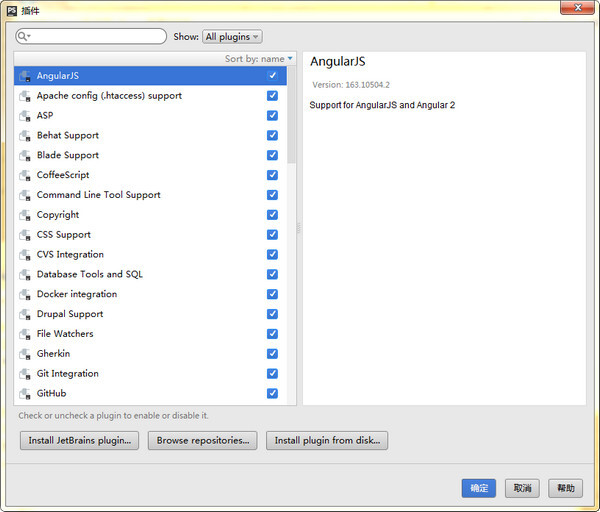Disable the Behat Support checkbox

pyautogui.click(x=272, y=135)
